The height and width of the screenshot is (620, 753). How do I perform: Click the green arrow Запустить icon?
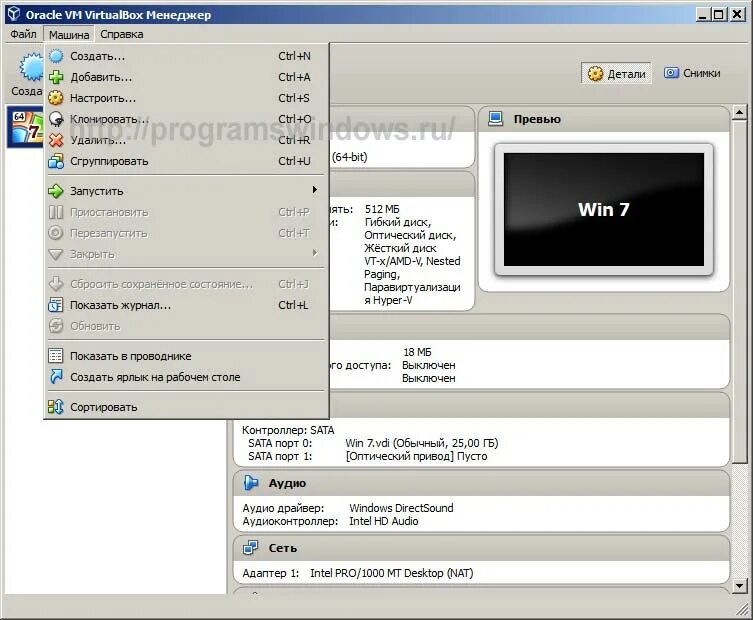click(x=56, y=191)
